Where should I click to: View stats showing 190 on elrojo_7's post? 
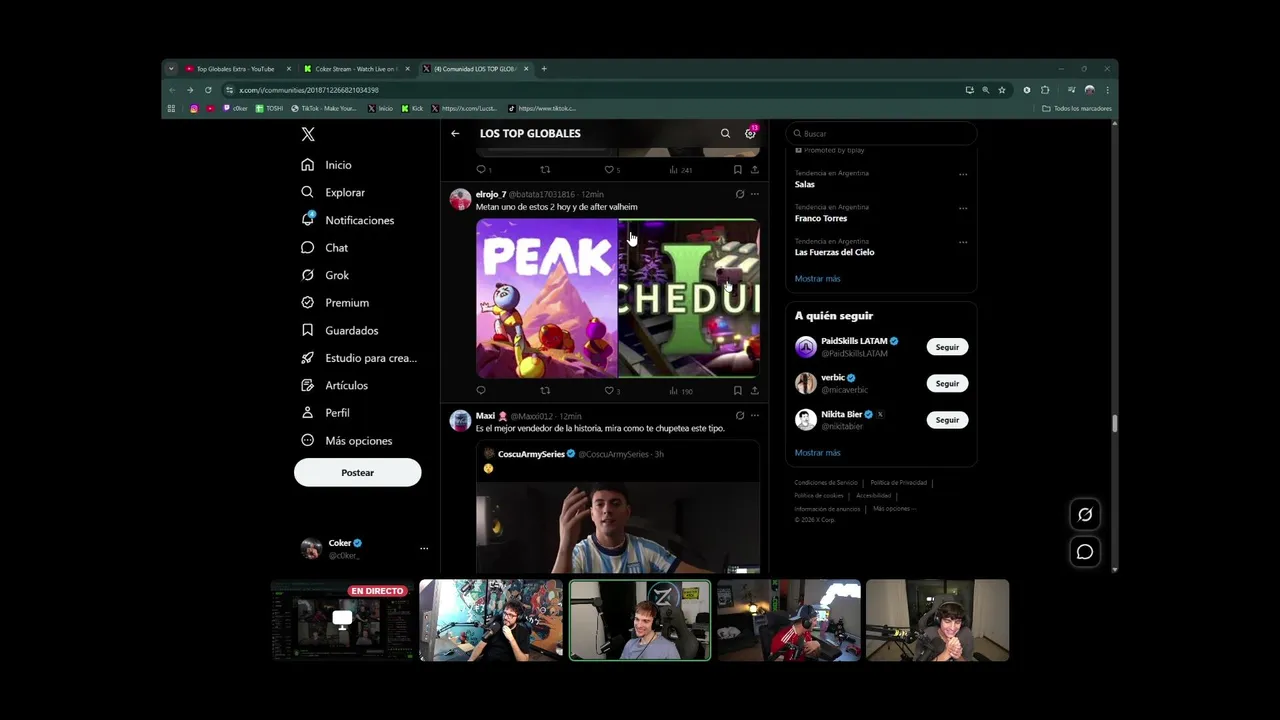681,391
